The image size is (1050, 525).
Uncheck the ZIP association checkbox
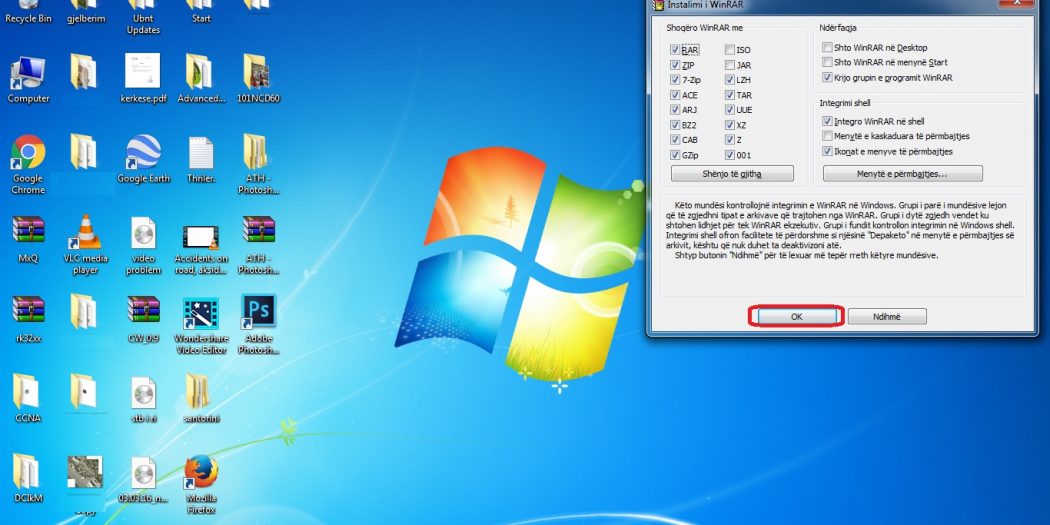point(674,65)
